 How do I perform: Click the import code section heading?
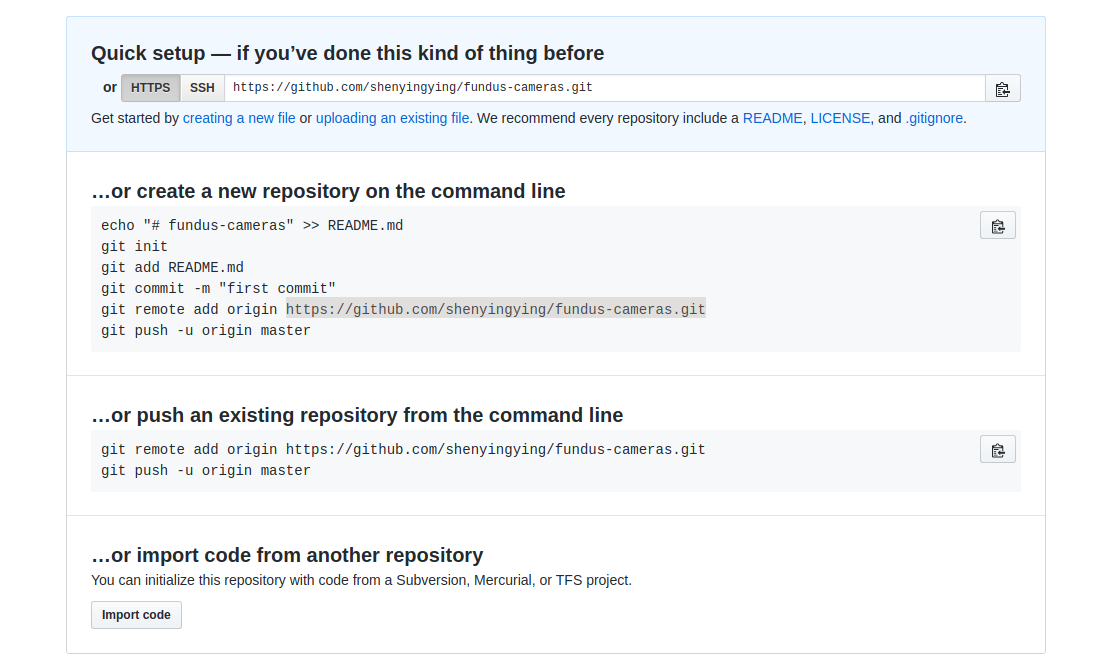pos(287,554)
